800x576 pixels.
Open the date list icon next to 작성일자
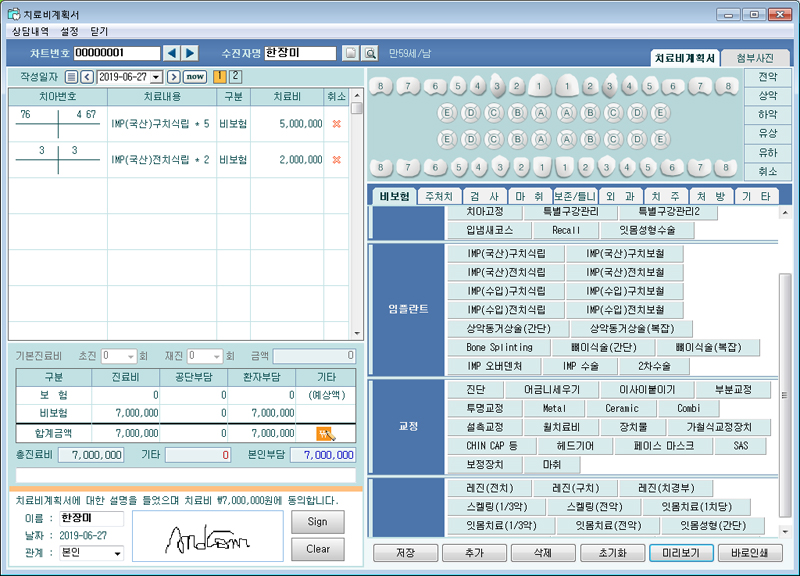point(71,77)
